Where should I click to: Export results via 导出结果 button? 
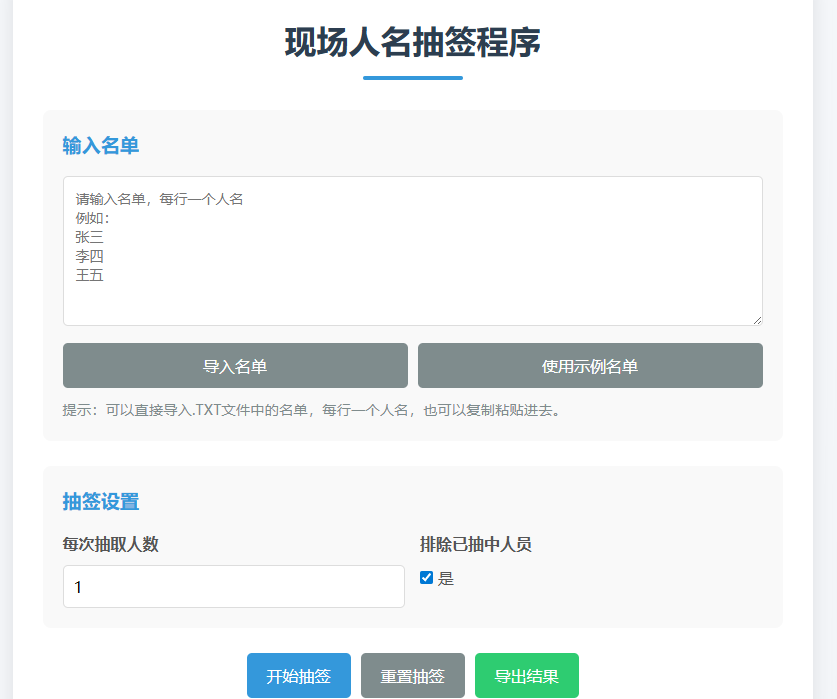[527, 676]
